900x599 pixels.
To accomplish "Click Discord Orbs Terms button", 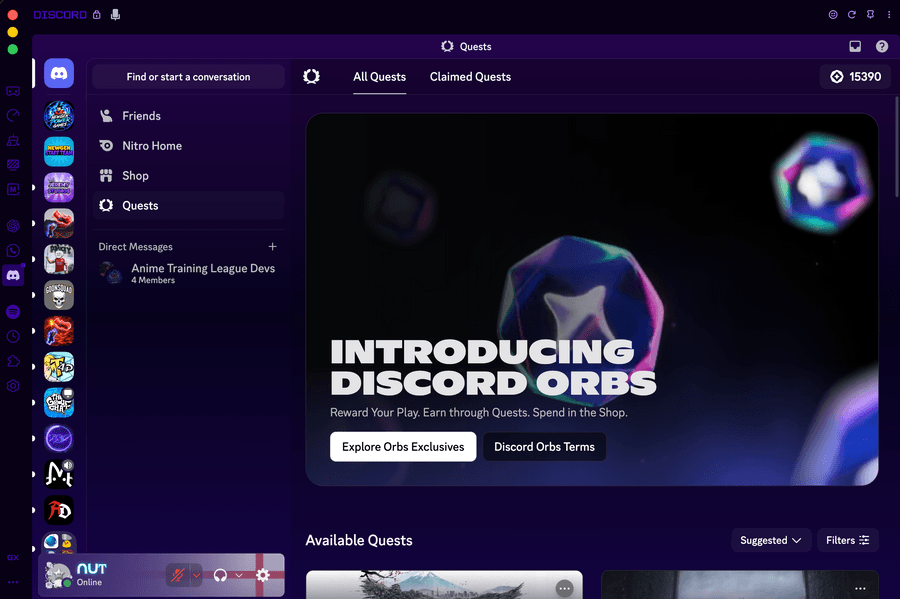I will coord(544,446).
